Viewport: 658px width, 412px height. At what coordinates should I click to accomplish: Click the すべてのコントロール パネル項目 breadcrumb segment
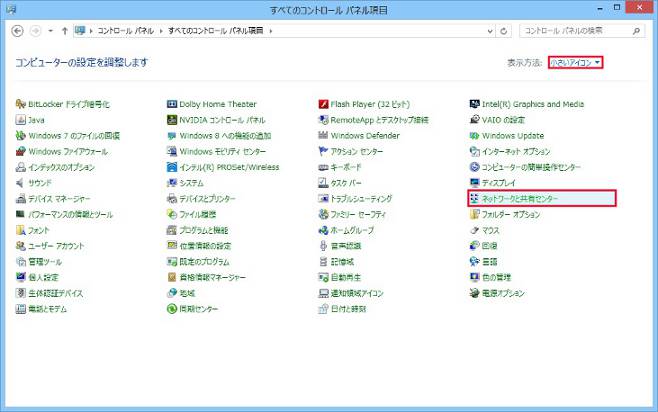click(x=216, y=31)
